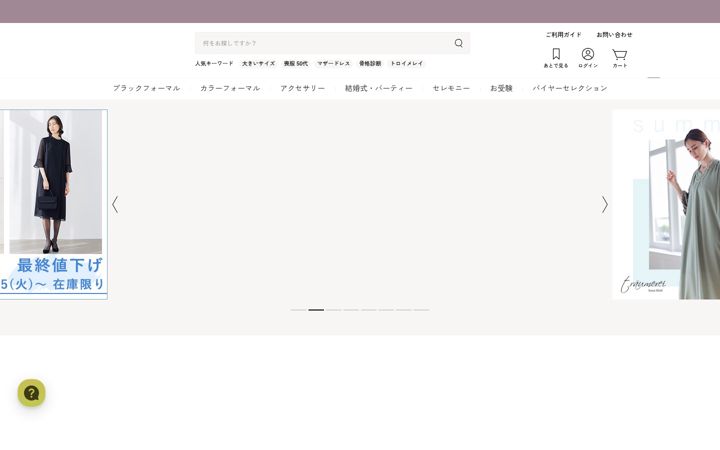
Task: Open セレモニー category menu
Action: point(451,88)
